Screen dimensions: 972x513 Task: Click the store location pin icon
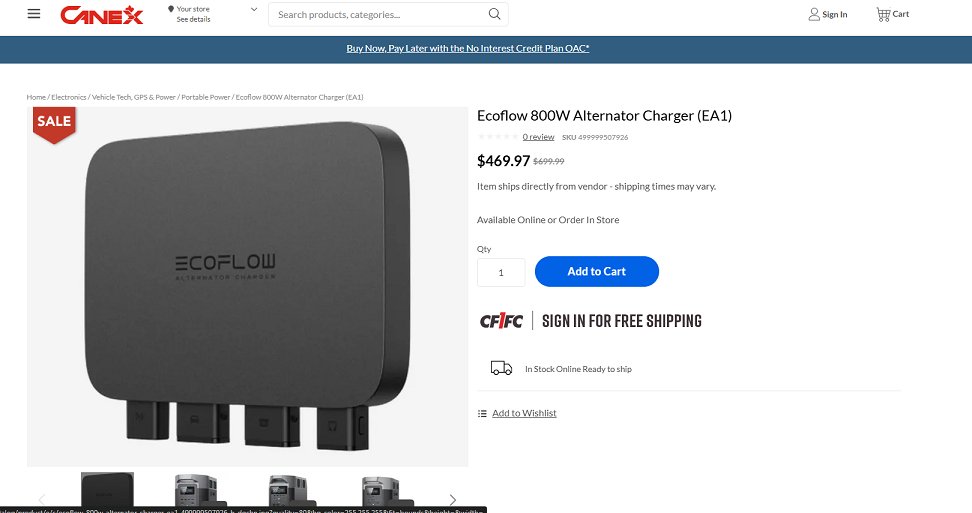coord(170,9)
